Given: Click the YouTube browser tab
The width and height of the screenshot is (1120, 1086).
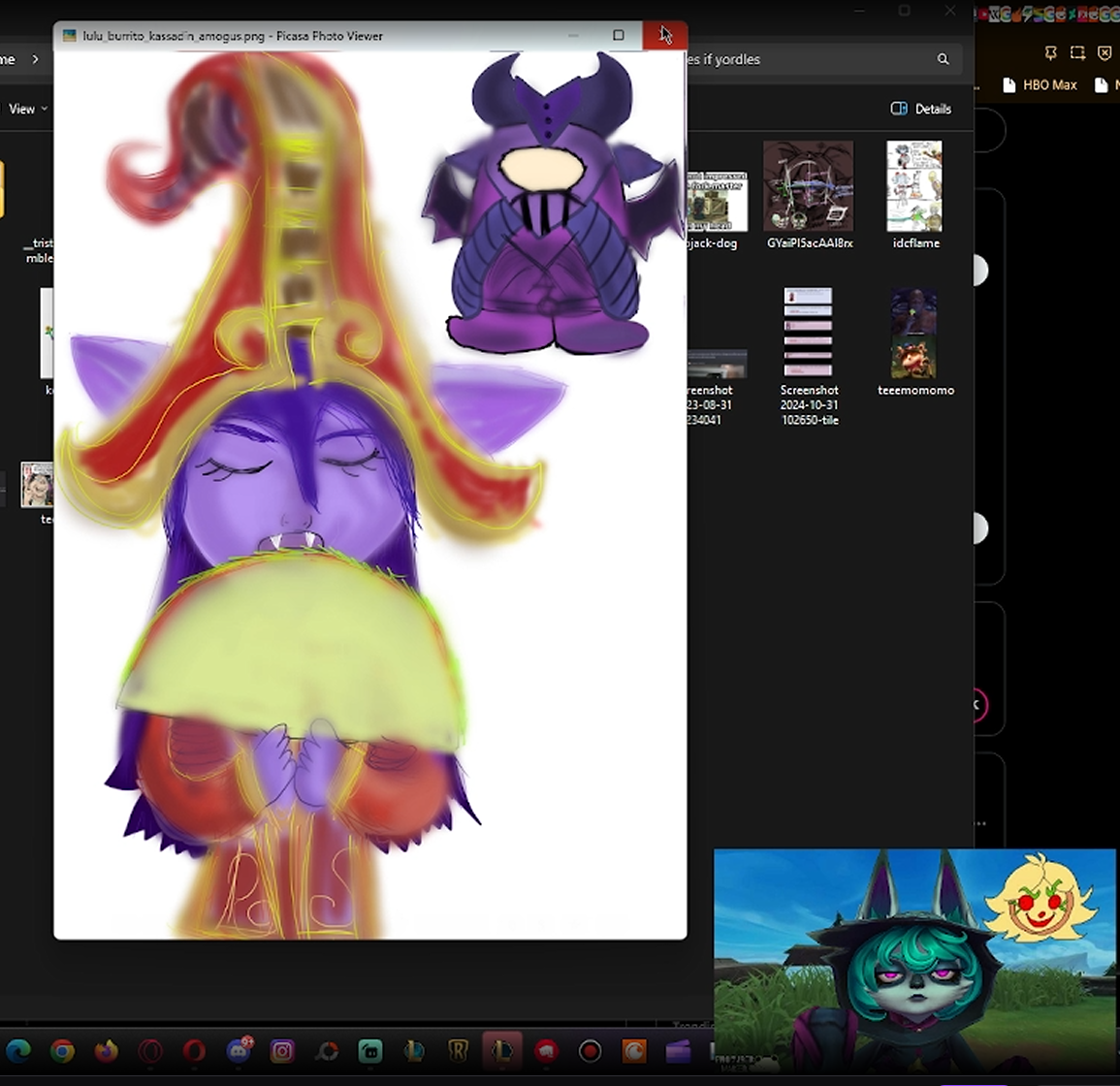Looking at the screenshot, I should point(985,15).
